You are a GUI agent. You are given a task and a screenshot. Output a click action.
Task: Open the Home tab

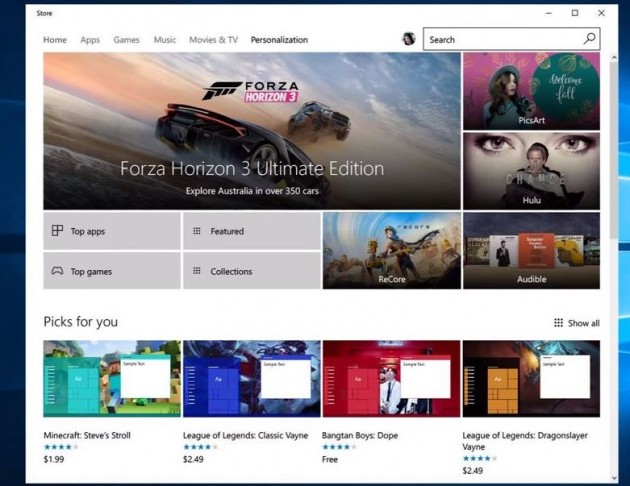[x=55, y=40]
